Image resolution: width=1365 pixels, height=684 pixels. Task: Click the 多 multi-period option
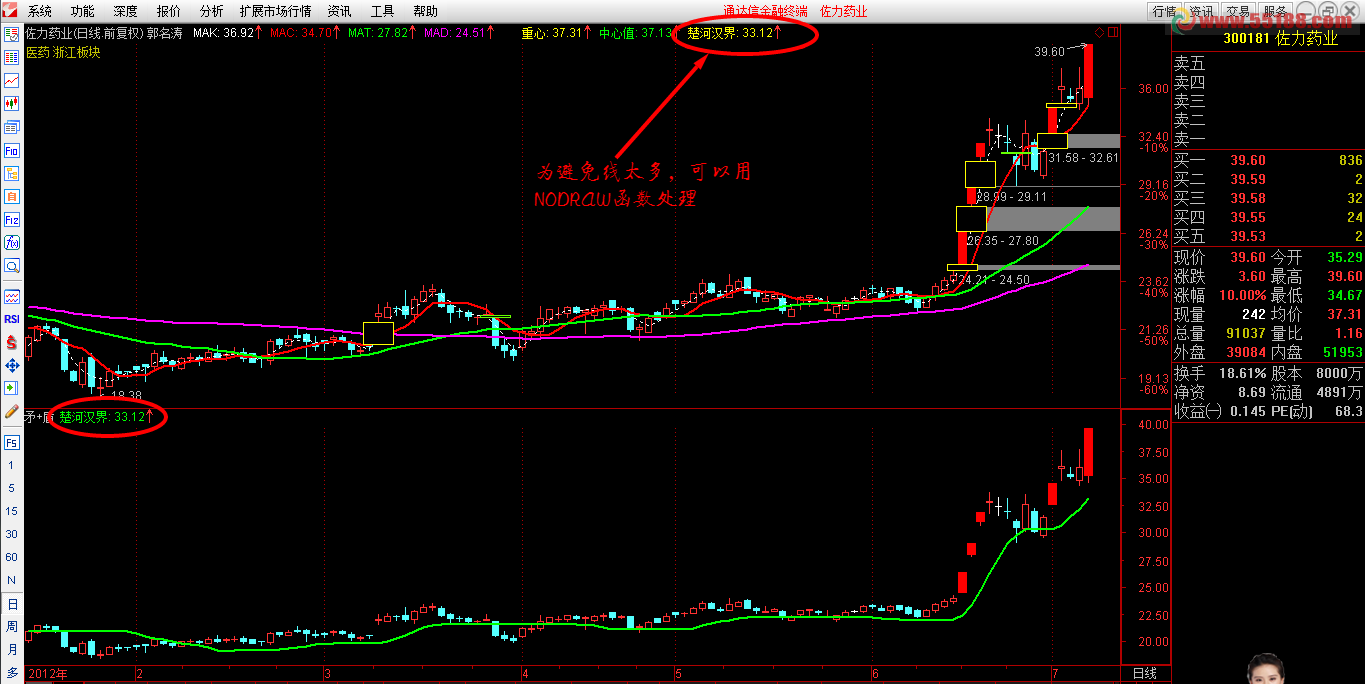(x=12, y=673)
